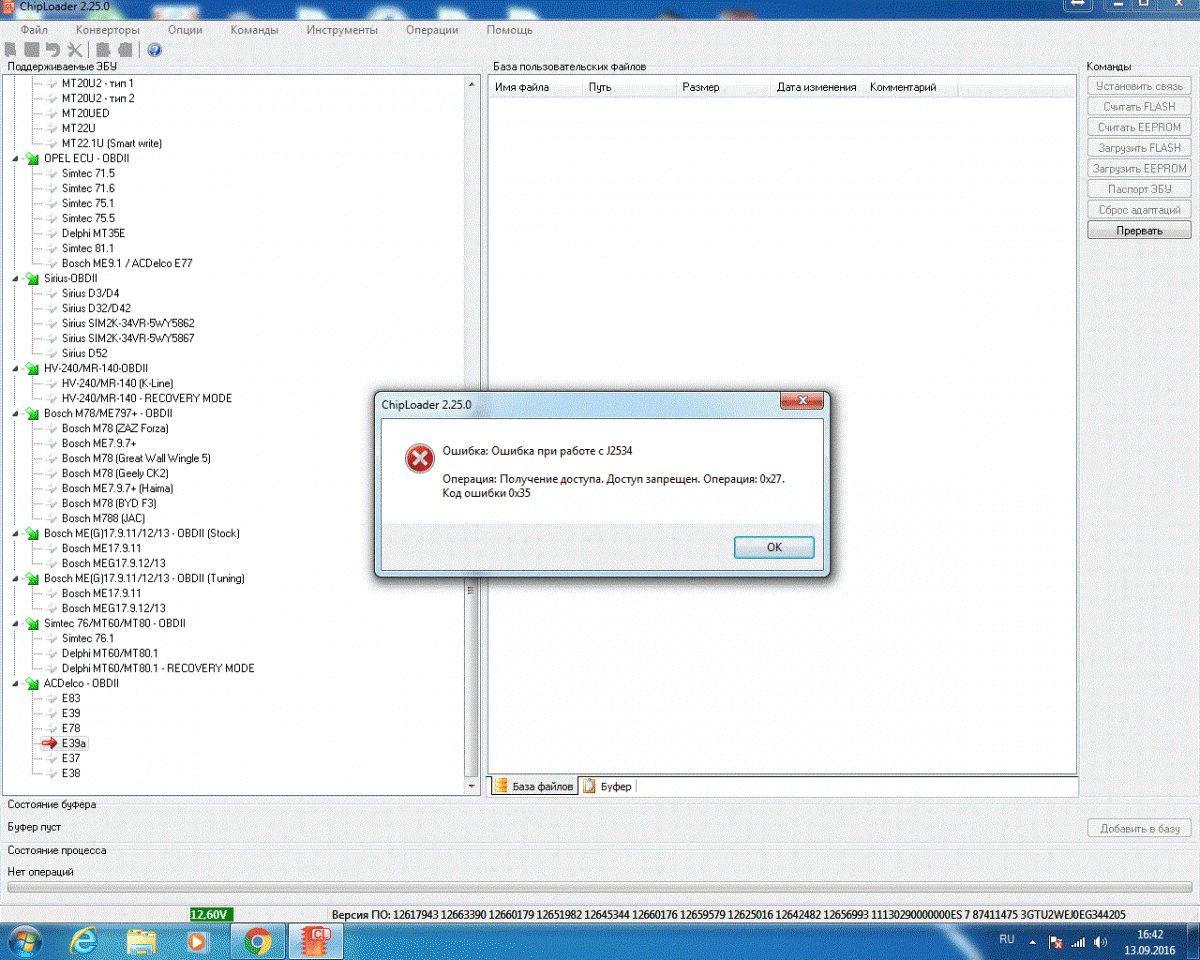
Task: Click the process progress bar
Action: (x=599, y=888)
